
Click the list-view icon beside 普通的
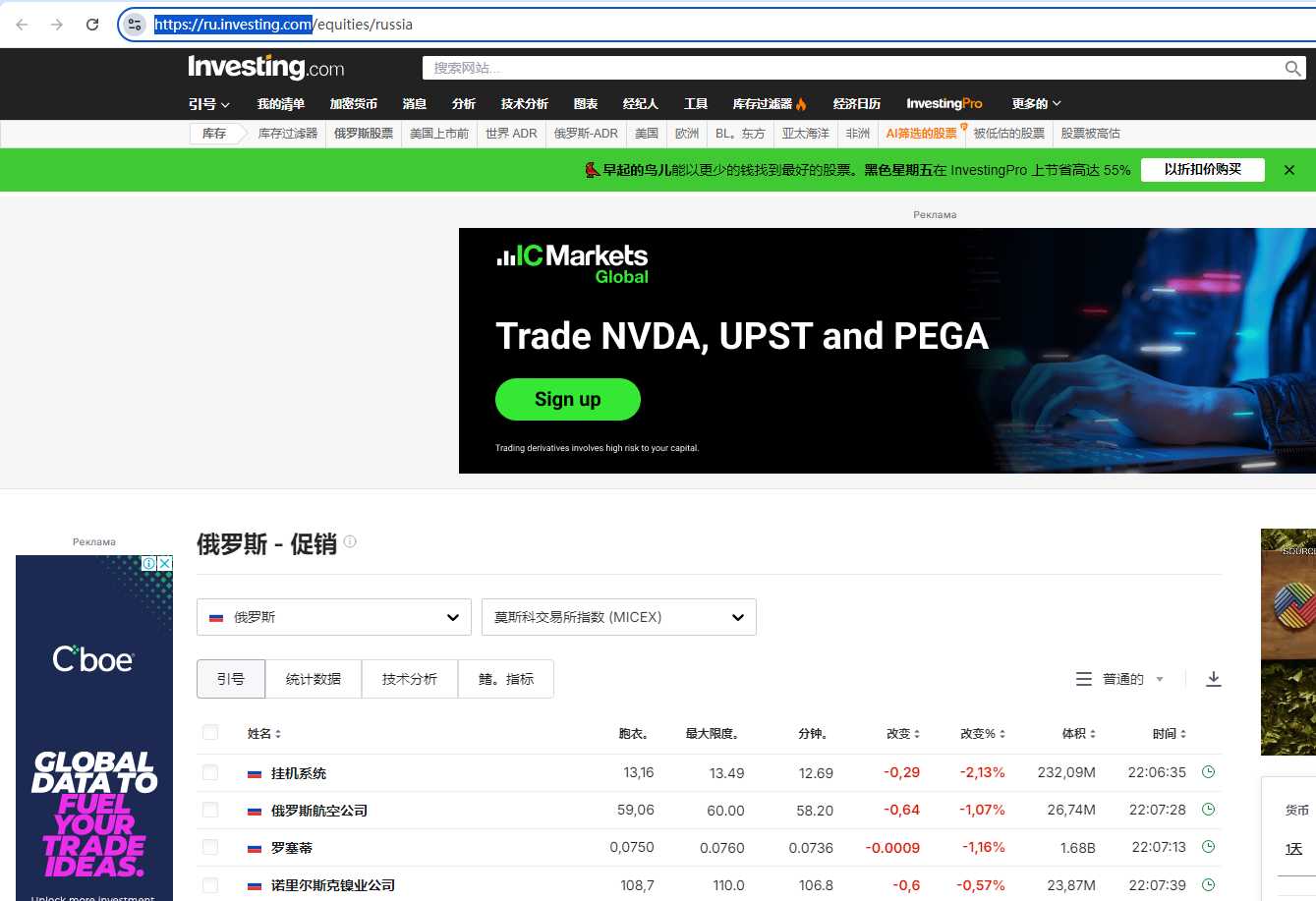tap(1084, 679)
